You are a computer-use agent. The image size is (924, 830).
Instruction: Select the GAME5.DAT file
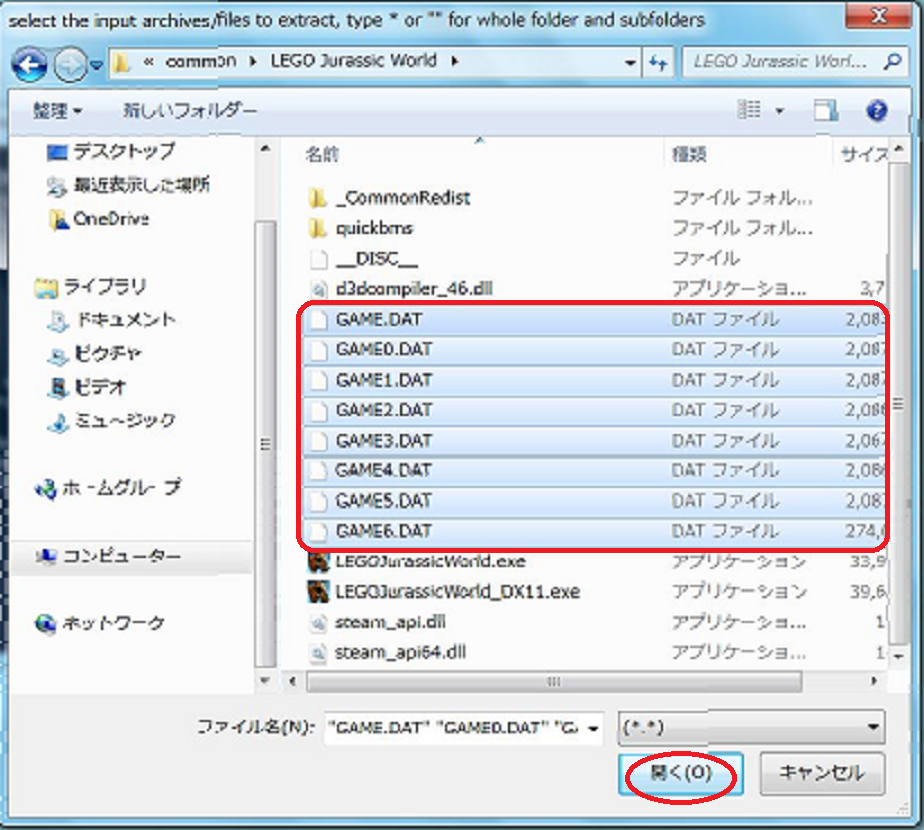[x=594, y=501]
